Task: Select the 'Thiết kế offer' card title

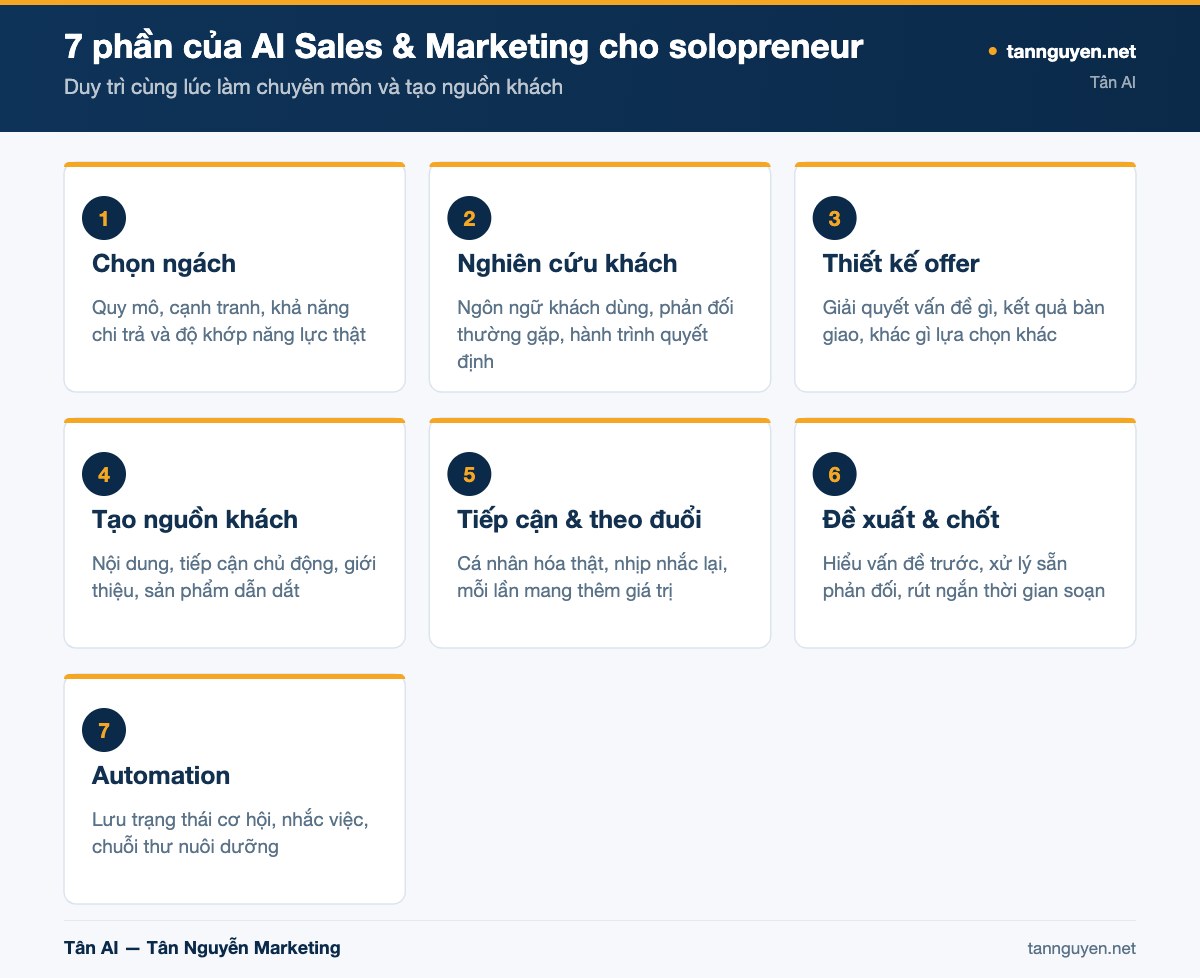Action: 901,264
